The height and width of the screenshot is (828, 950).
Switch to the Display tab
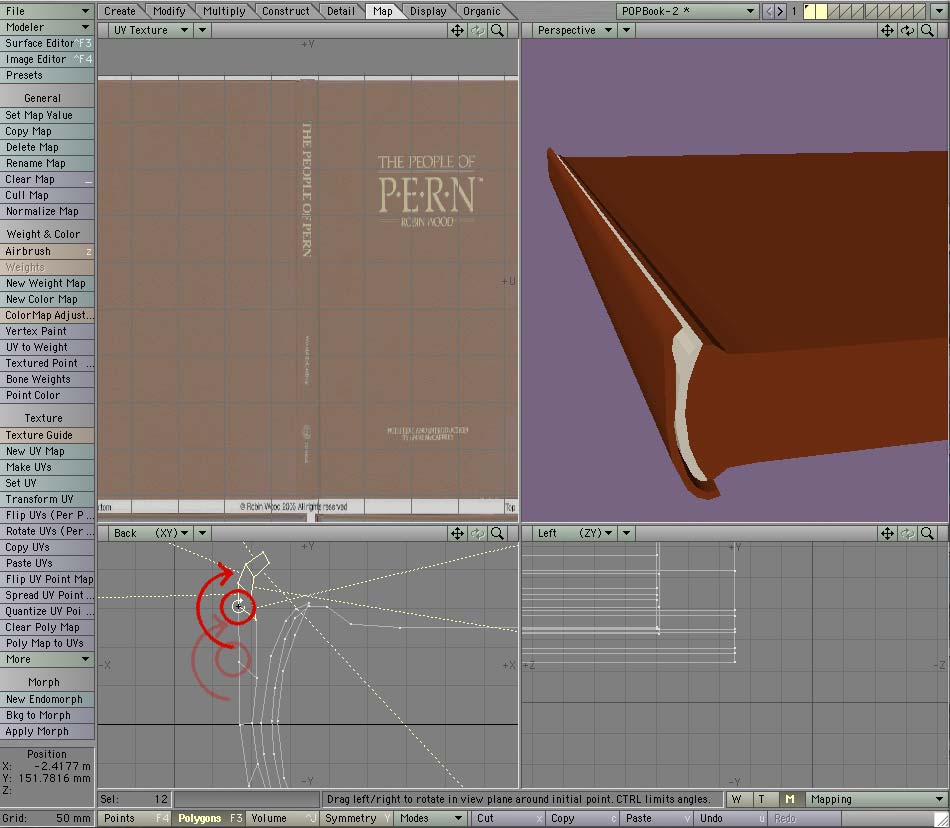(x=428, y=11)
